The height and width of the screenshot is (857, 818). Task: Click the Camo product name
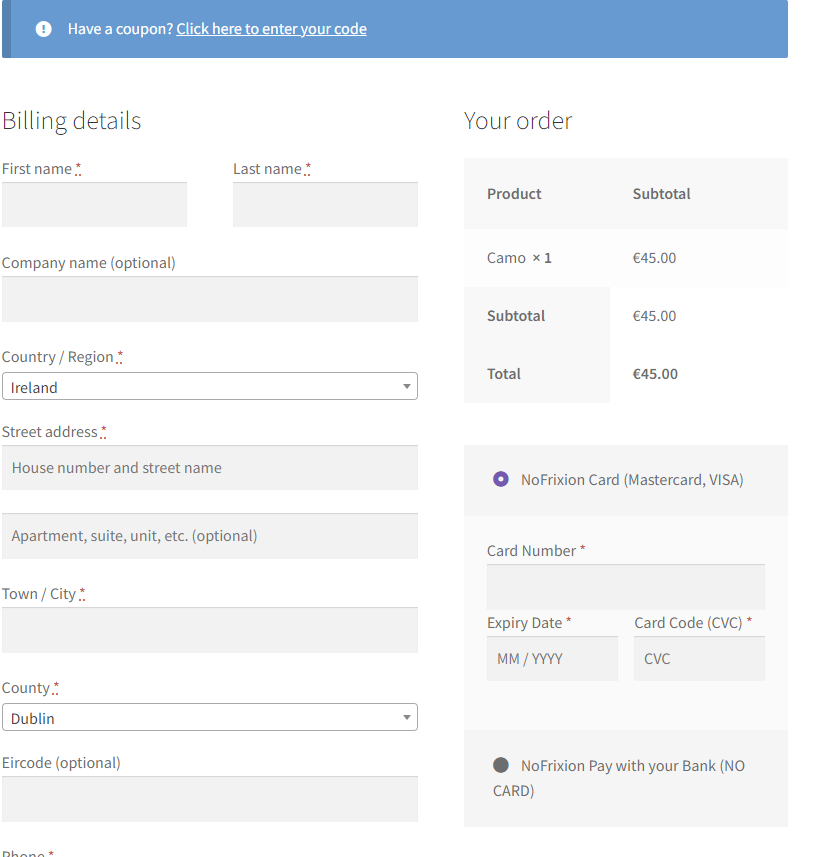pyautogui.click(x=503, y=257)
